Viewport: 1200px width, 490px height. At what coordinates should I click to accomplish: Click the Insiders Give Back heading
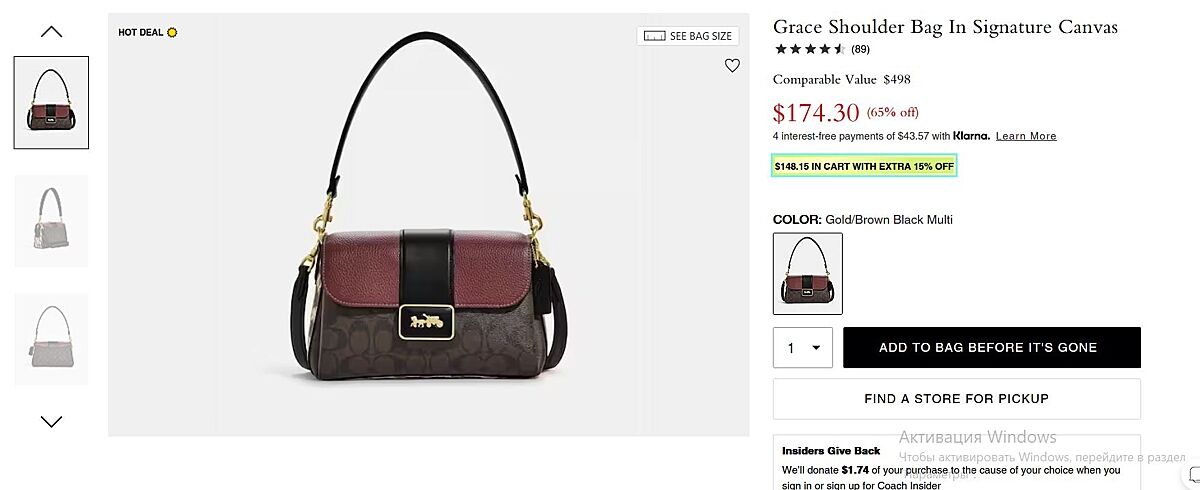coord(831,451)
